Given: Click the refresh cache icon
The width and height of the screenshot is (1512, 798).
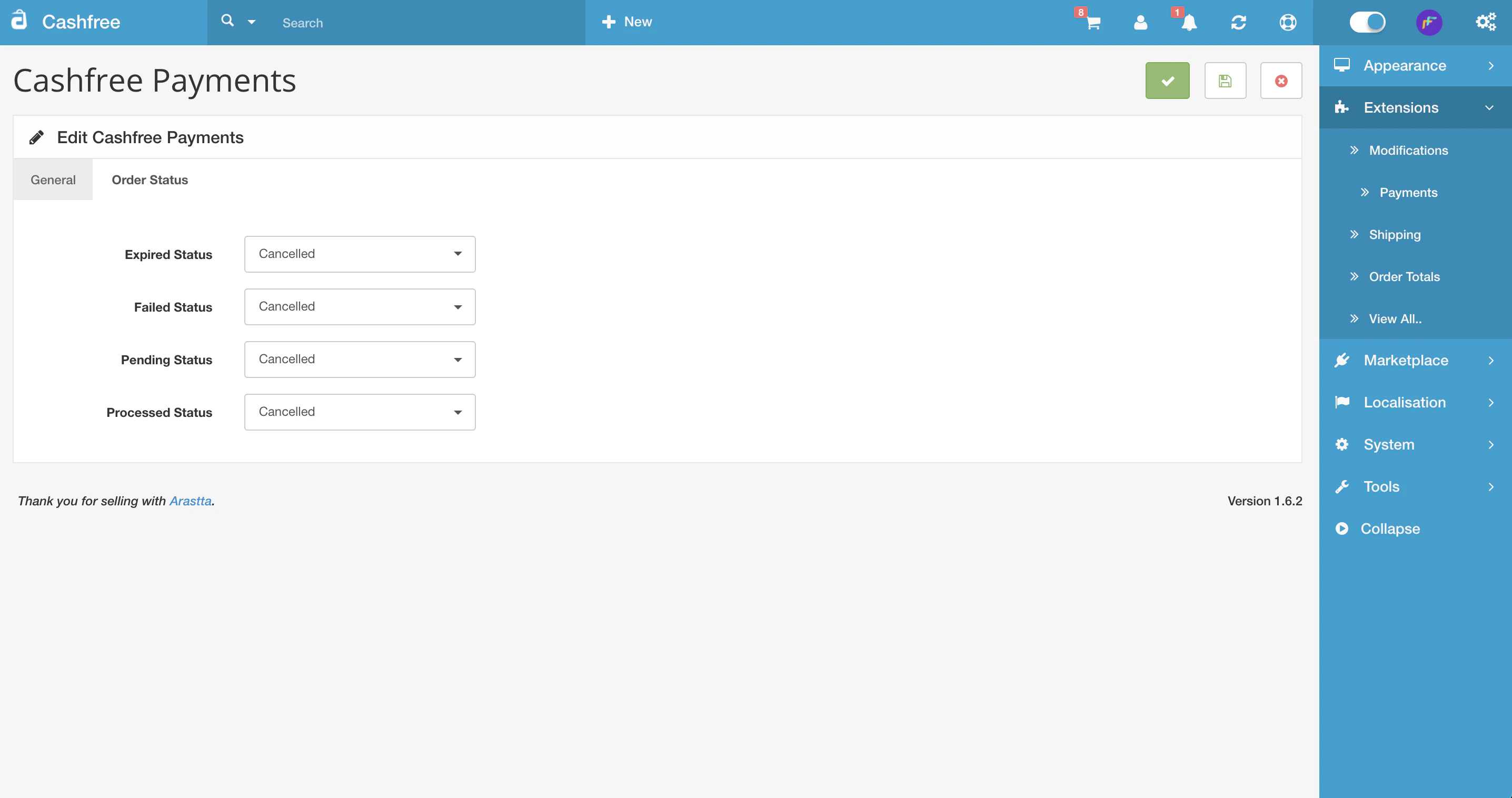Looking at the screenshot, I should [x=1238, y=23].
